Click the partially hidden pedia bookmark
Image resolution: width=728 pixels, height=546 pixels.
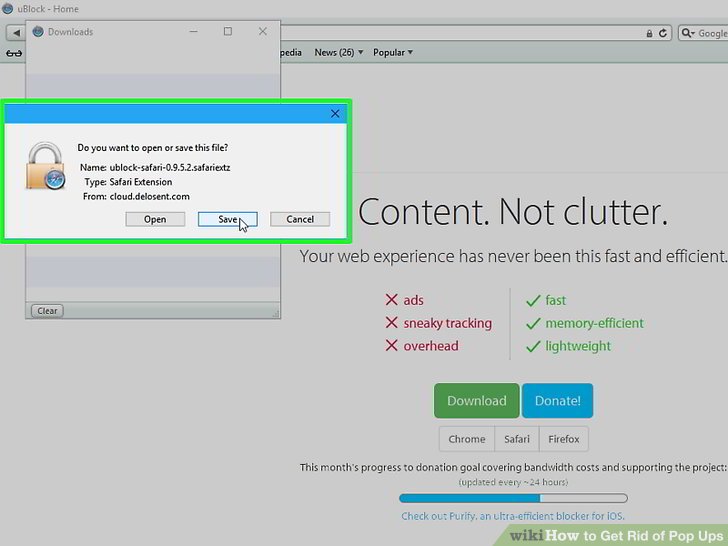pyautogui.click(x=291, y=52)
